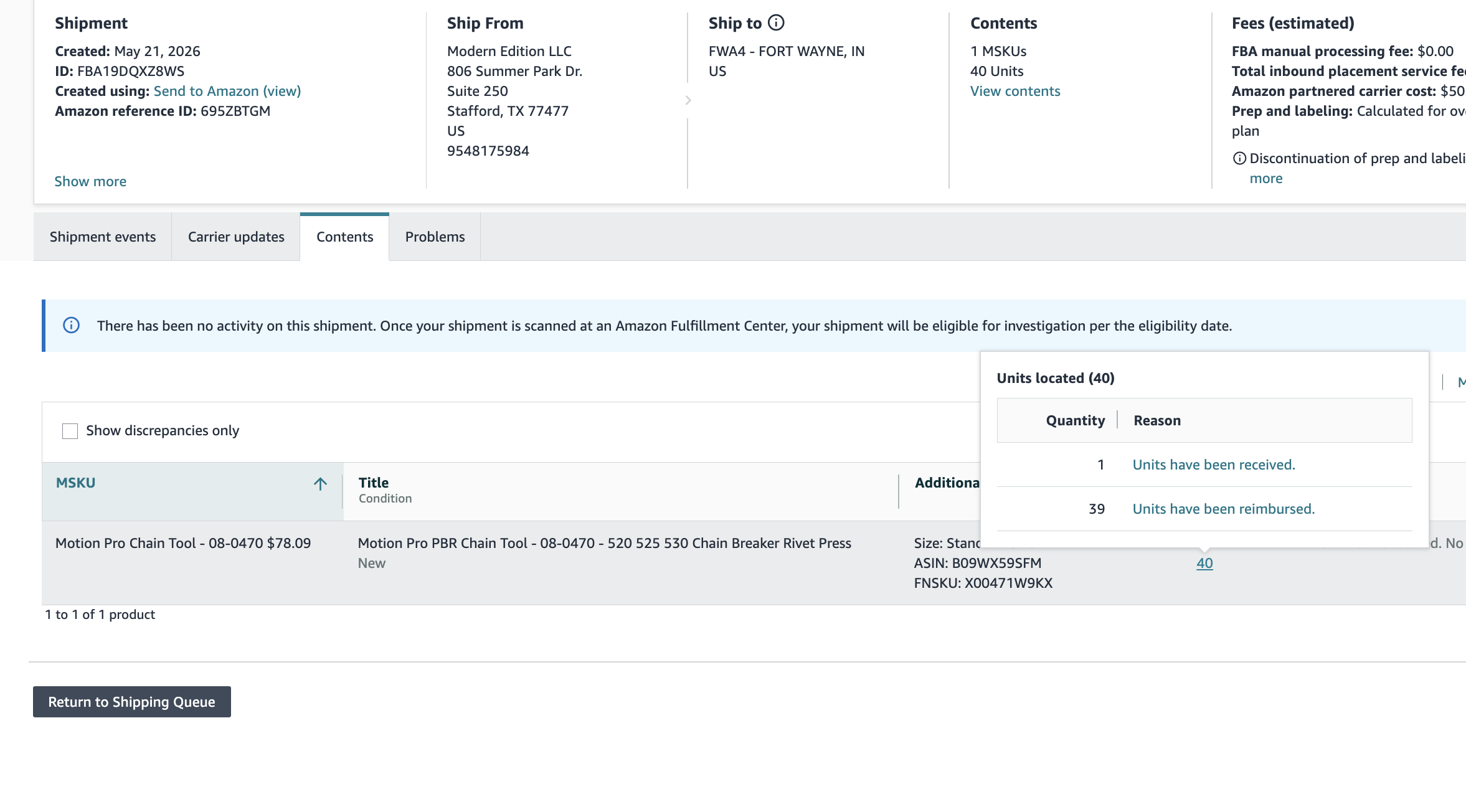Click FWA4 - FORT WAYNE, IN destination
1466x812 pixels.
pyautogui.click(x=787, y=51)
